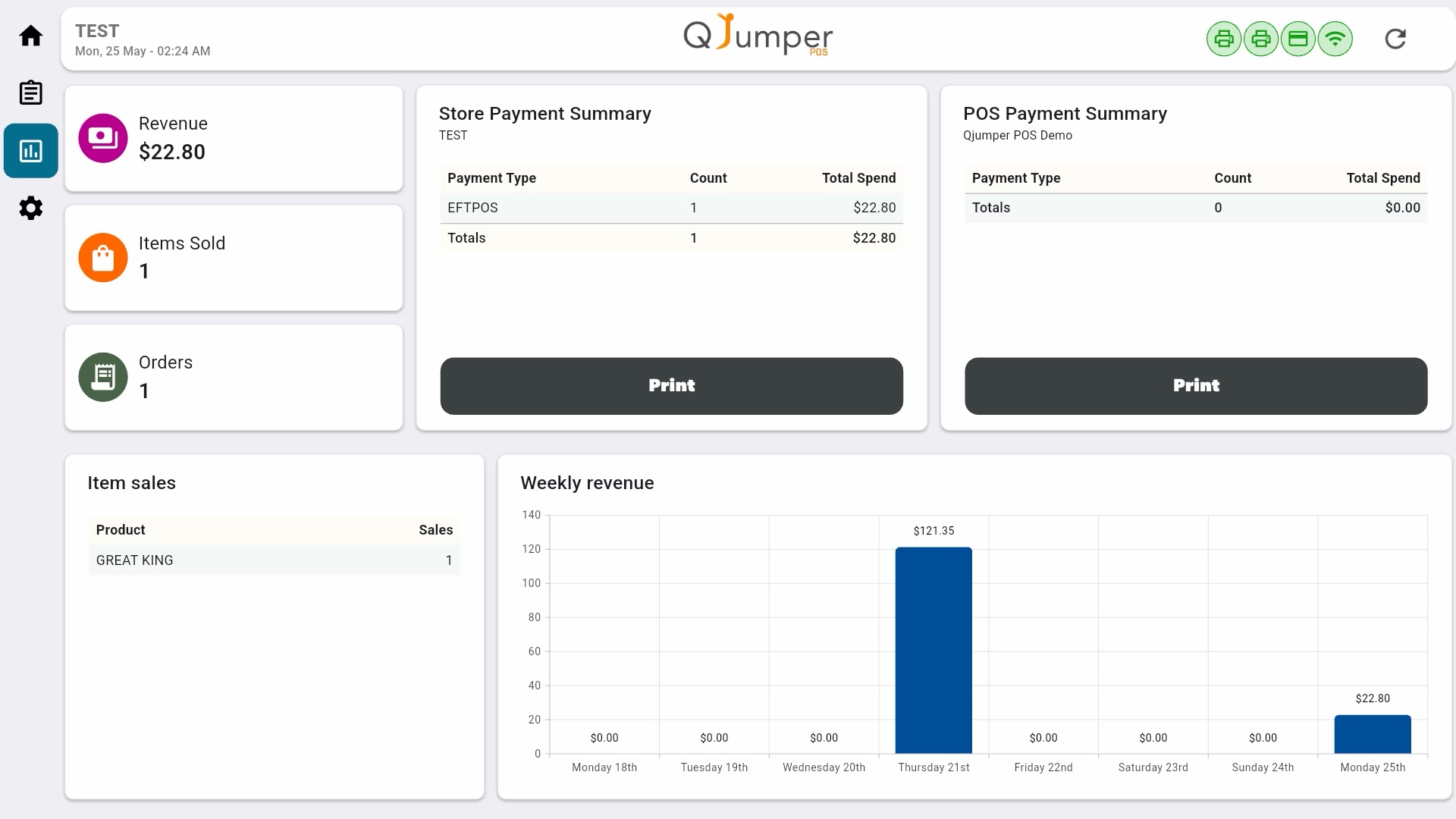Image resolution: width=1456 pixels, height=819 pixels.
Task: Click the TEST store name in header
Action: [x=97, y=31]
